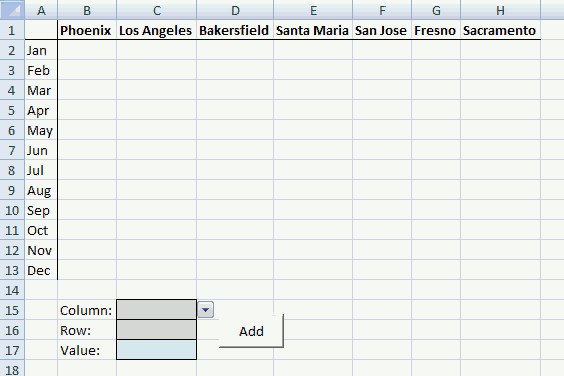The image size is (564, 376).
Task: Select row 14 header
Action: point(12,290)
